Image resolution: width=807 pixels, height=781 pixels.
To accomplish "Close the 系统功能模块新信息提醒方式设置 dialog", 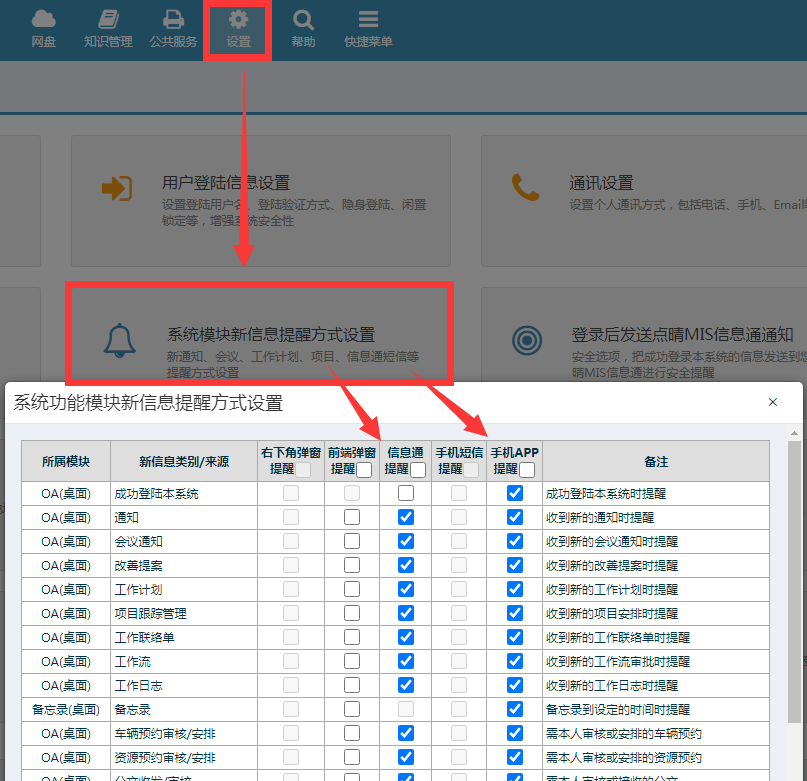I will [x=773, y=402].
